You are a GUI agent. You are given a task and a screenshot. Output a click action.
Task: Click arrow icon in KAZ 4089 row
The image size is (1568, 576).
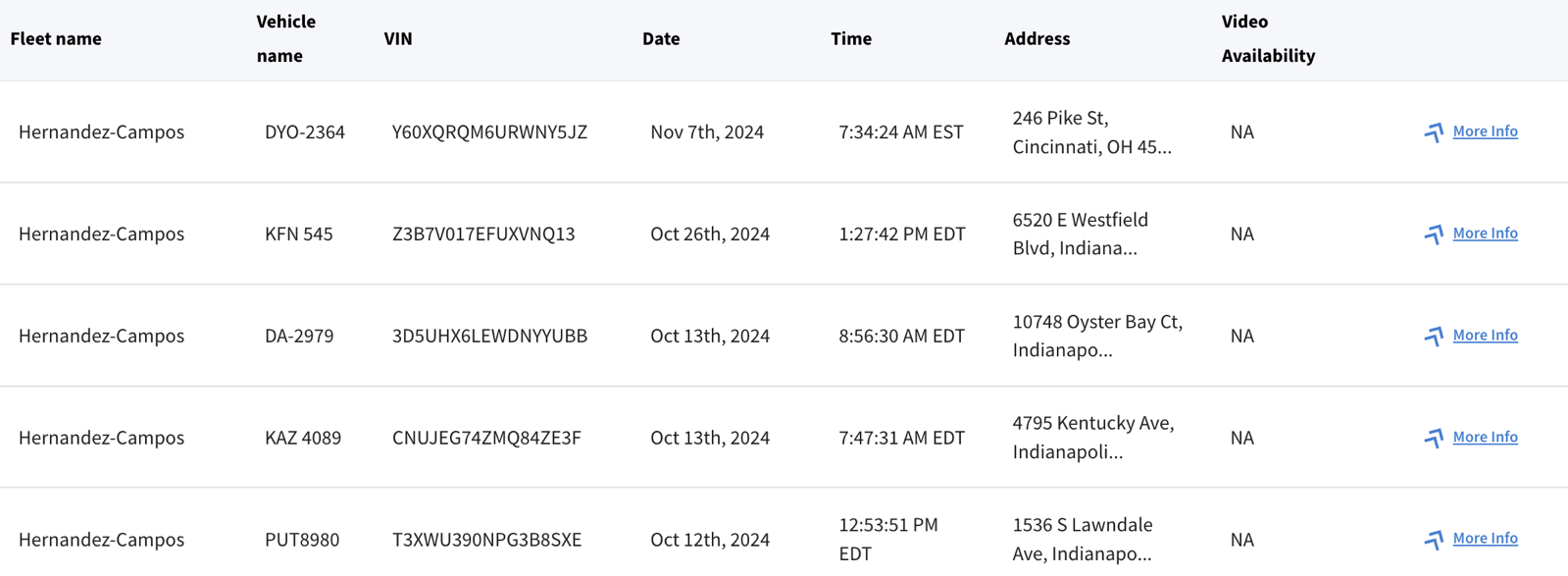pos(1434,439)
